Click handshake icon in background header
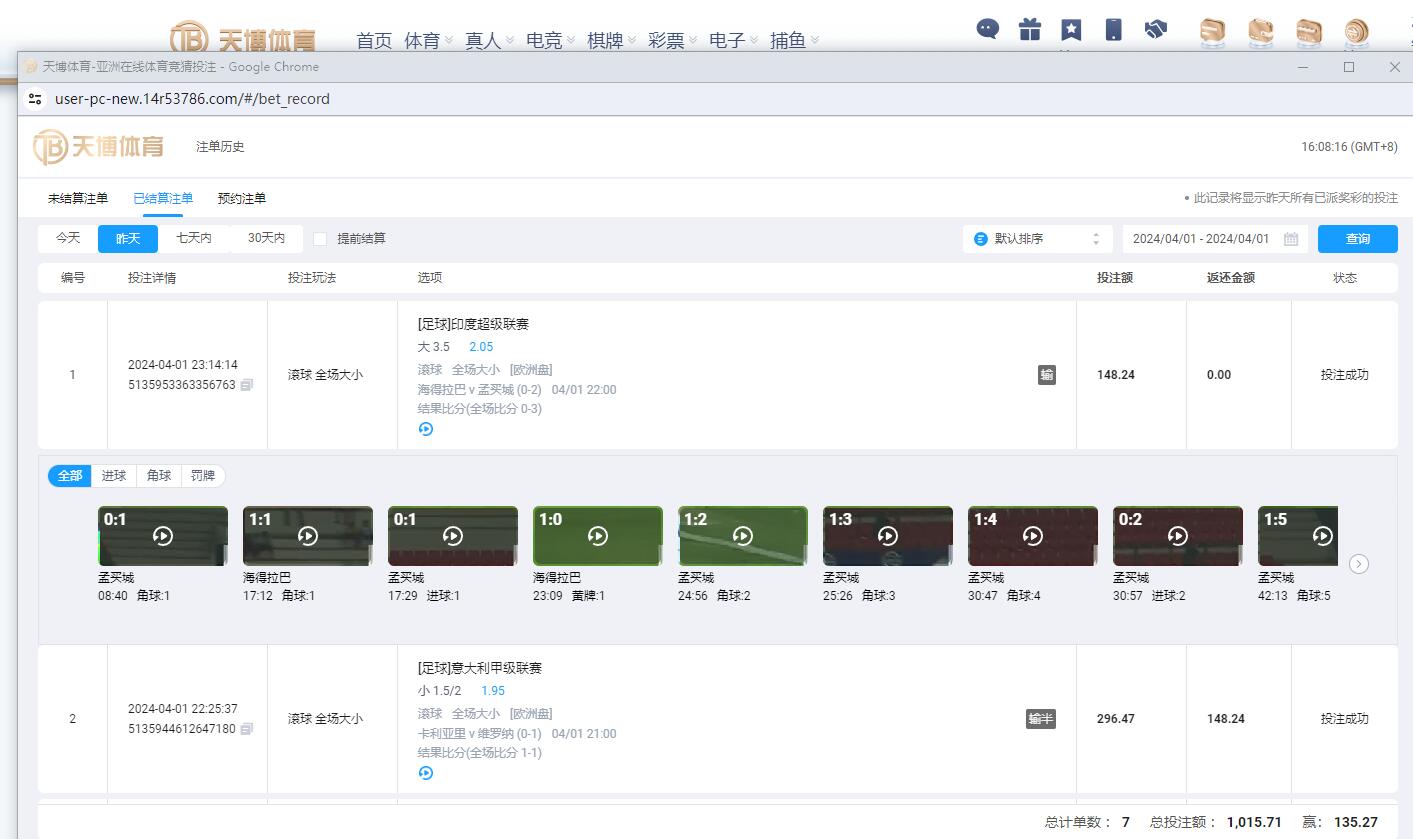 point(1156,29)
